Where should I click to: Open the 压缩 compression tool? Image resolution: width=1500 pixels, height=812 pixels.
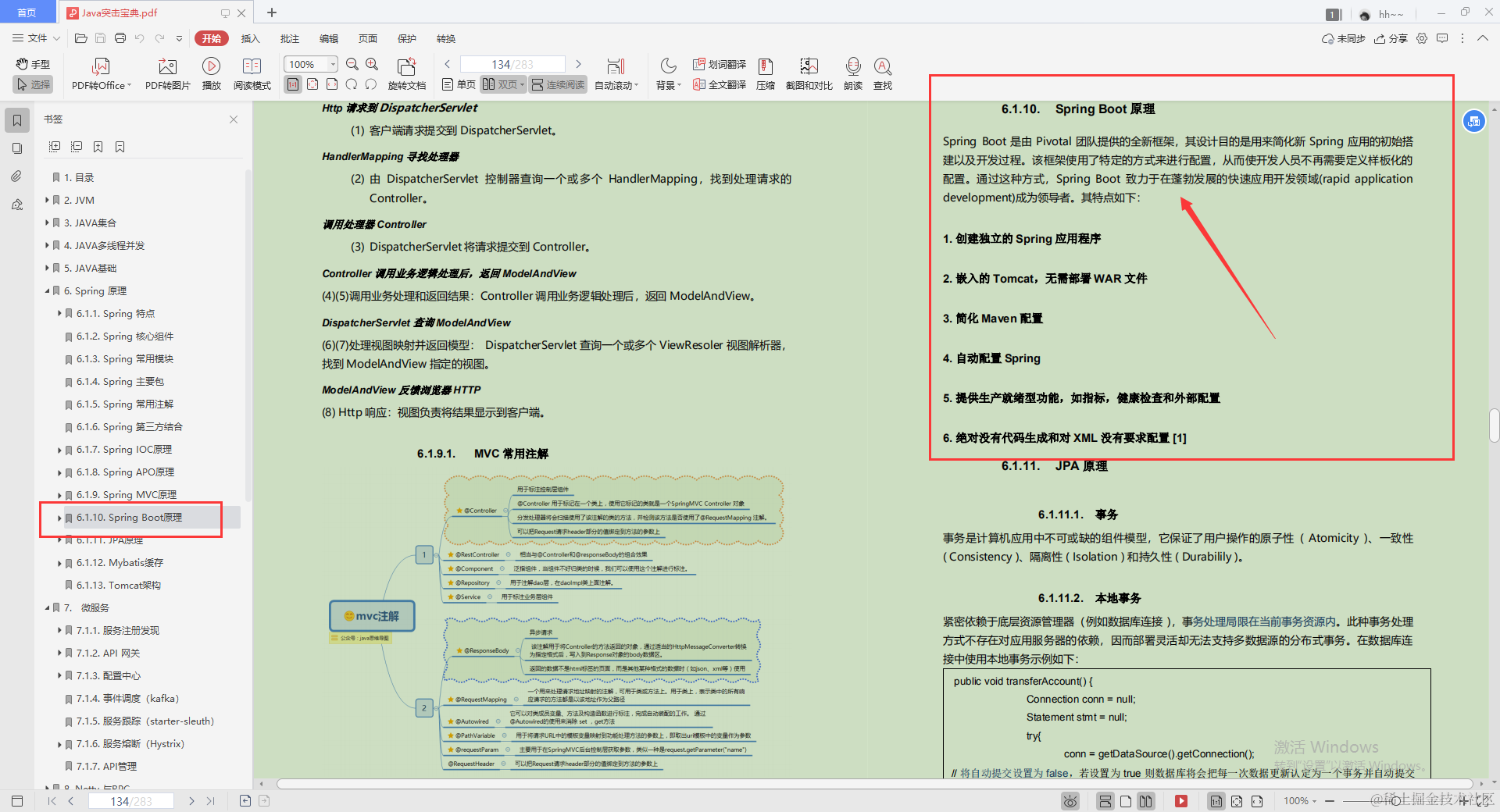(x=765, y=73)
